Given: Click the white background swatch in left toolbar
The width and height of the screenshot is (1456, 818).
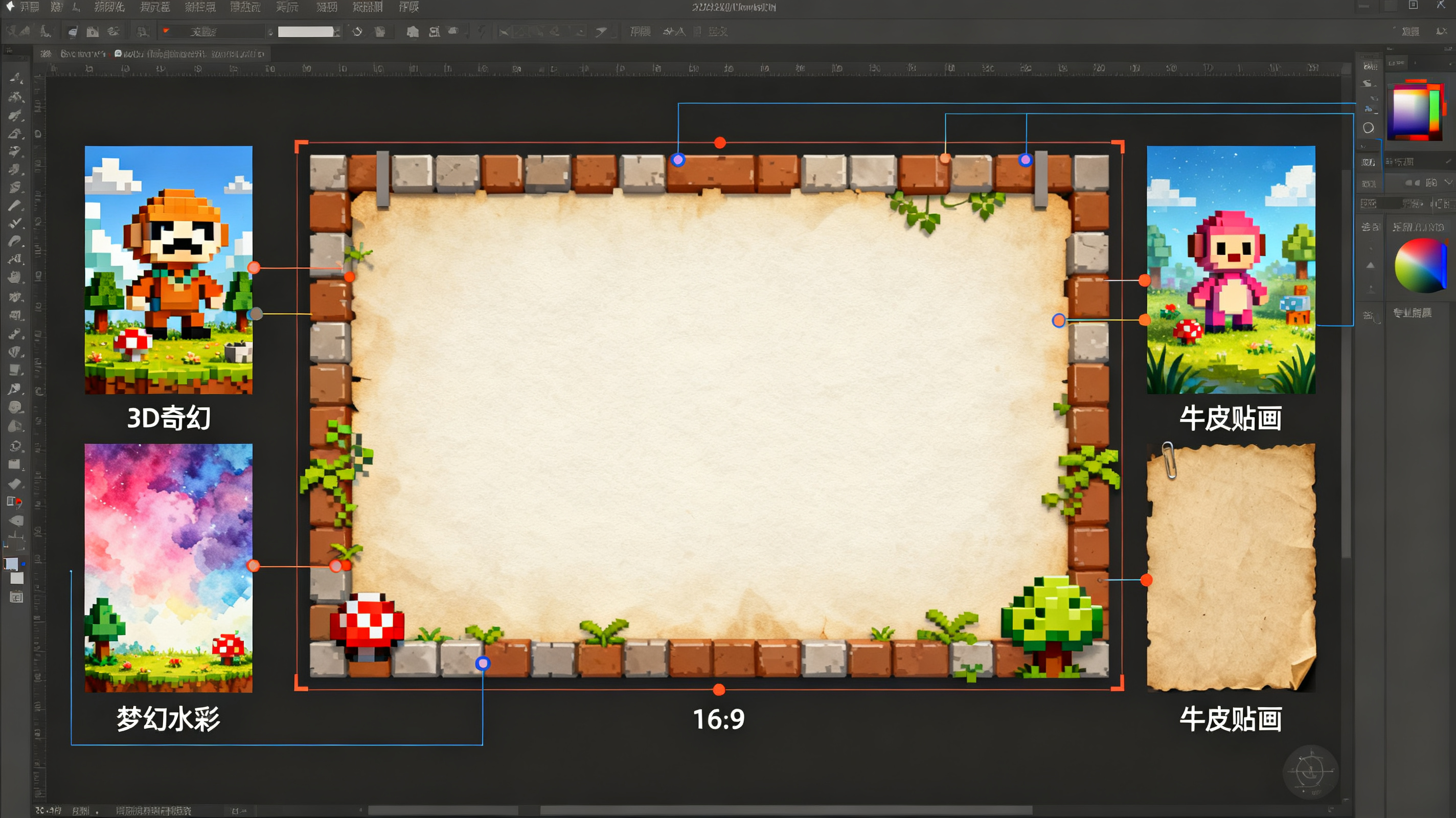Looking at the screenshot, I should click(17, 578).
